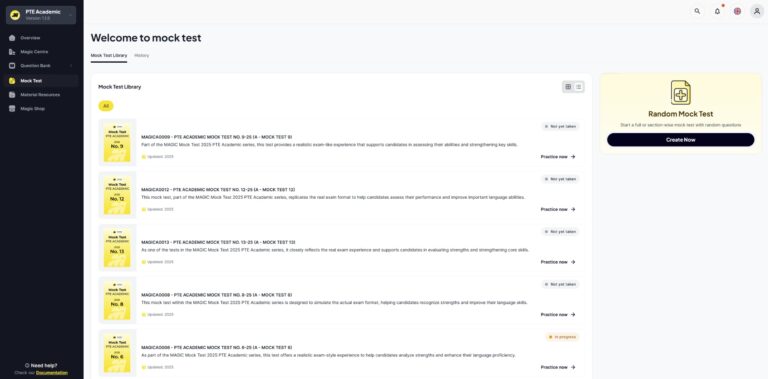Open user profile avatar icon
The image size is (768, 379).
757,11
